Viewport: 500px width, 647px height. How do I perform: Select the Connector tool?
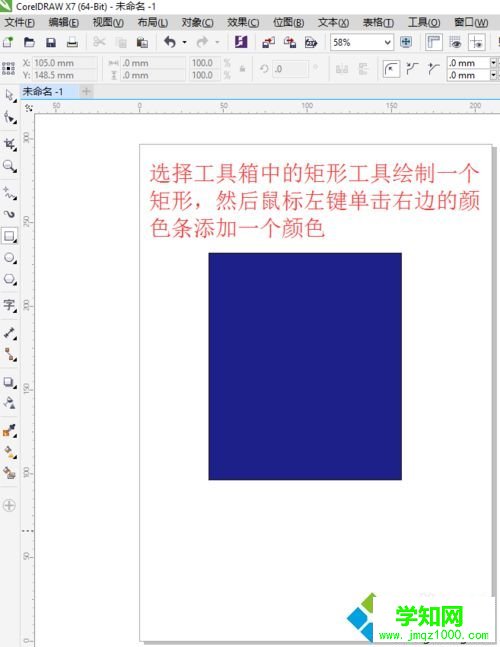(9, 354)
